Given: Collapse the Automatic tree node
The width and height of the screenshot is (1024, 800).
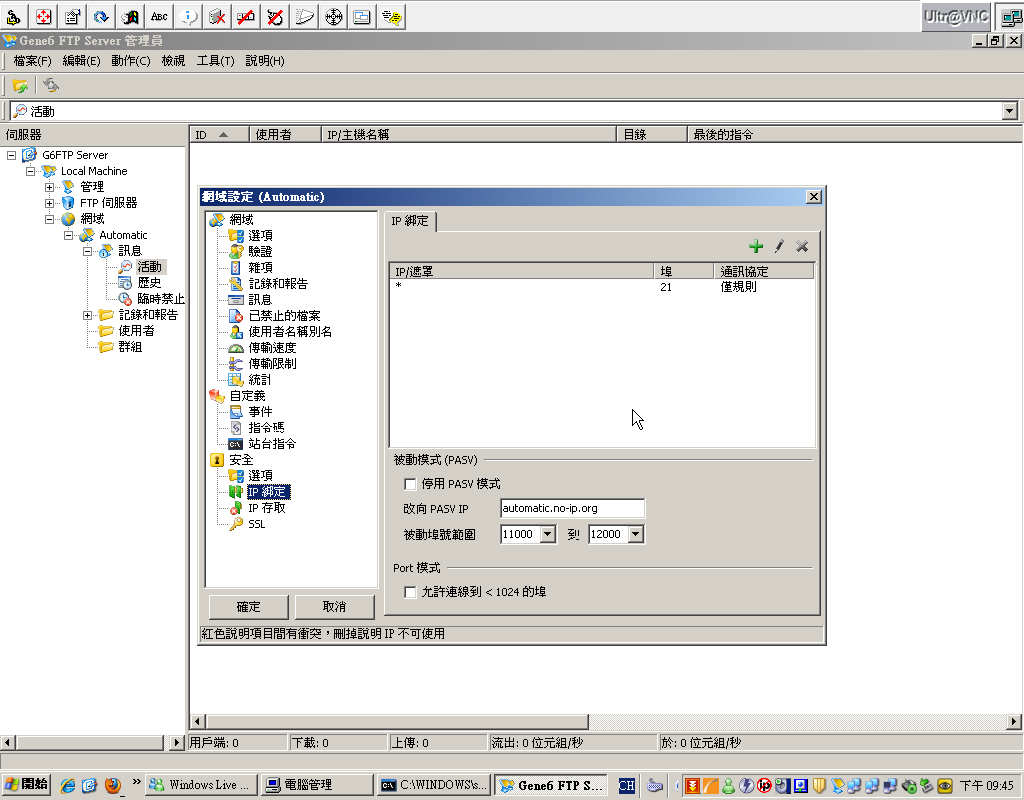Looking at the screenshot, I should pos(68,235).
